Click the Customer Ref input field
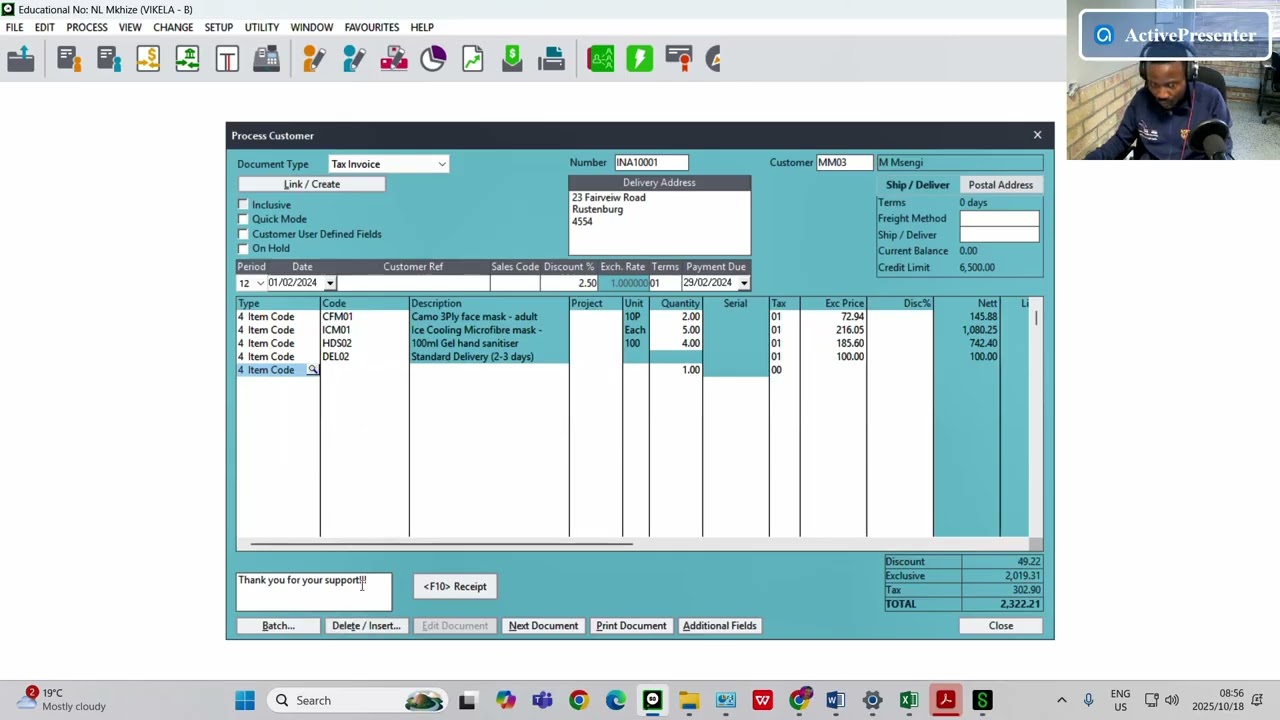 (x=412, y=283)
